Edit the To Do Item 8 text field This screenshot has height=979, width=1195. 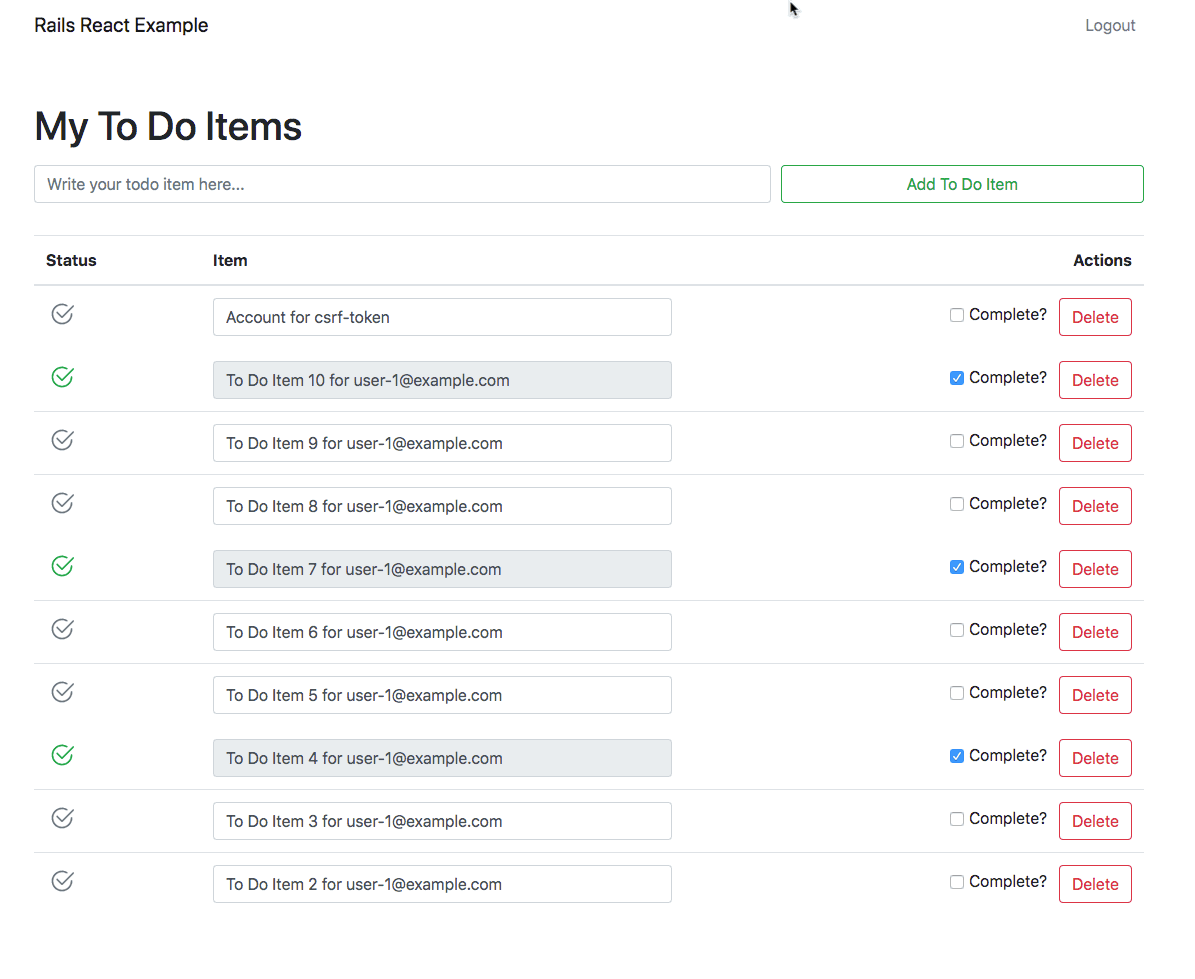[x=442, y=506]
